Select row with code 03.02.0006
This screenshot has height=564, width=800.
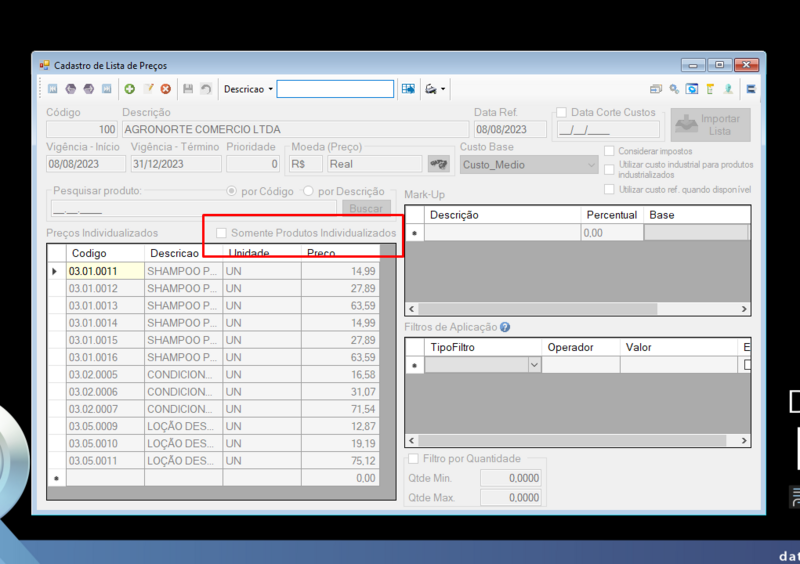pyautogui.click(x=214, y=392)
